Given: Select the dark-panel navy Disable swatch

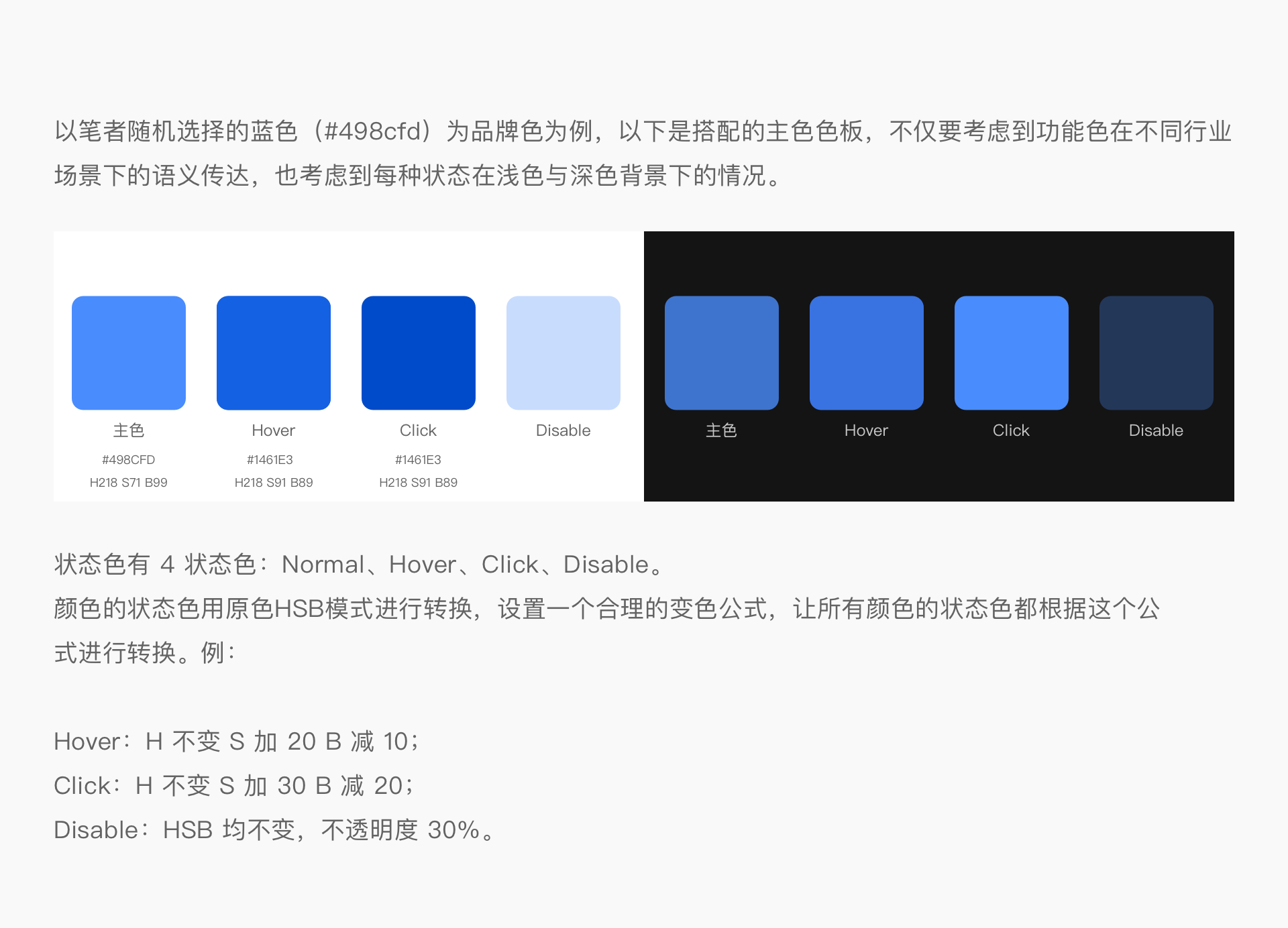Looking at the screenshot, I should 1157,353.
